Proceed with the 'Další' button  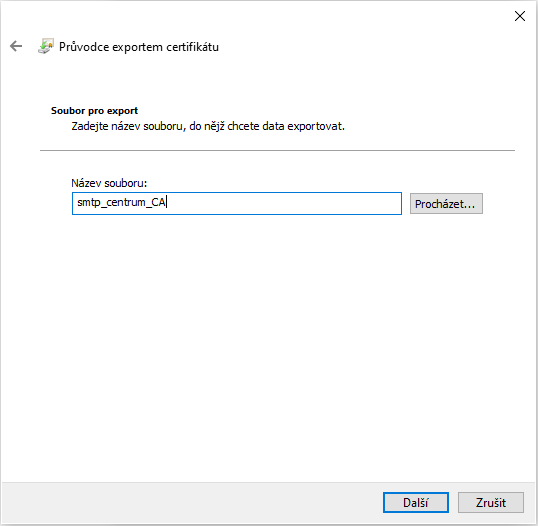click(416, 502)
